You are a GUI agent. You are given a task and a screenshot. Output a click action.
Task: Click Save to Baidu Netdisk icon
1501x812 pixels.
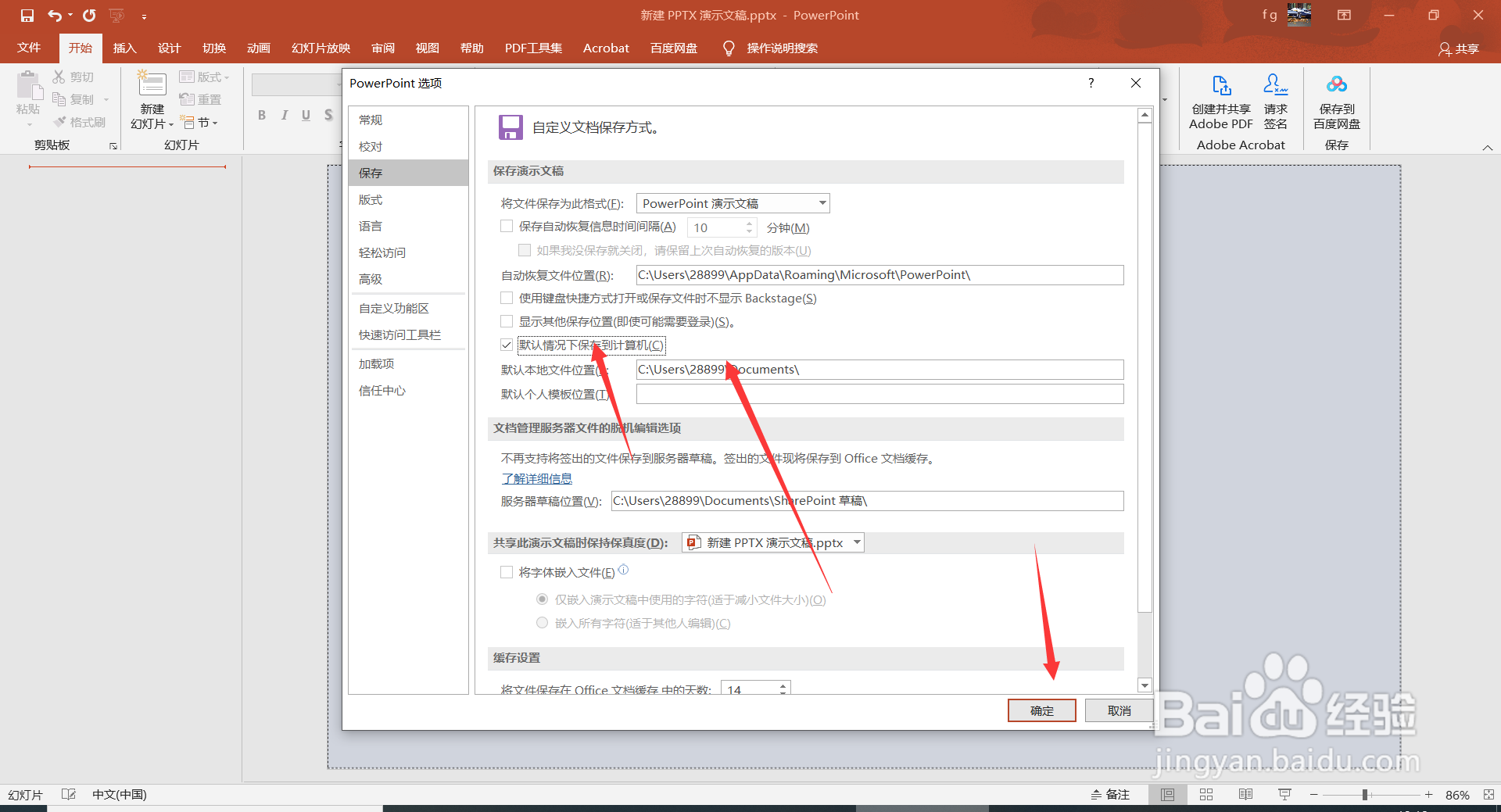(x=1337, y=84)
